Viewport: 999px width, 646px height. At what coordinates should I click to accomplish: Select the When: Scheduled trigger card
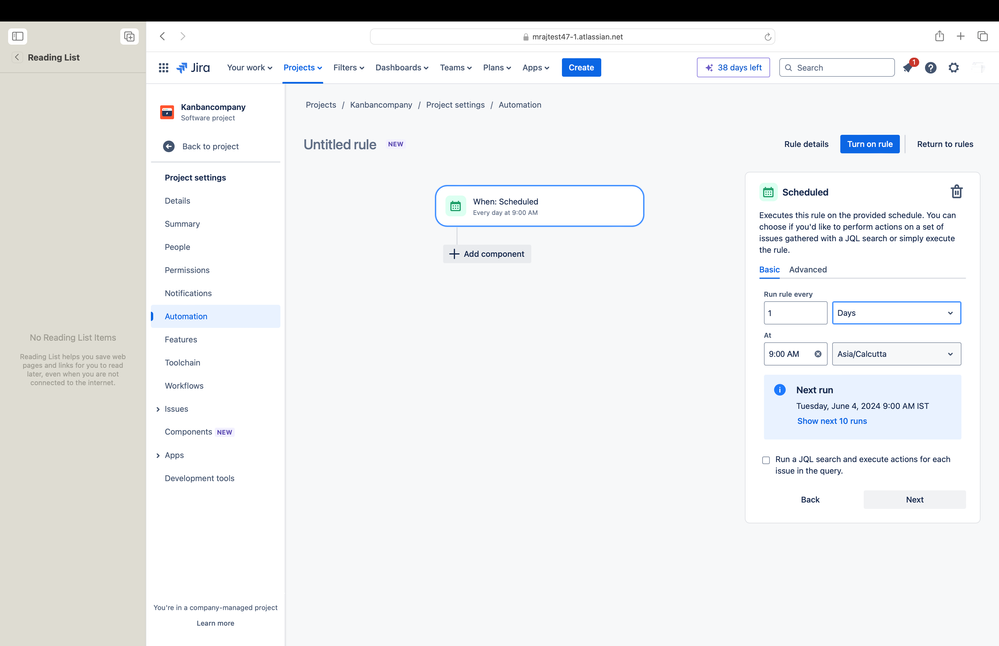tap(540, 206)
